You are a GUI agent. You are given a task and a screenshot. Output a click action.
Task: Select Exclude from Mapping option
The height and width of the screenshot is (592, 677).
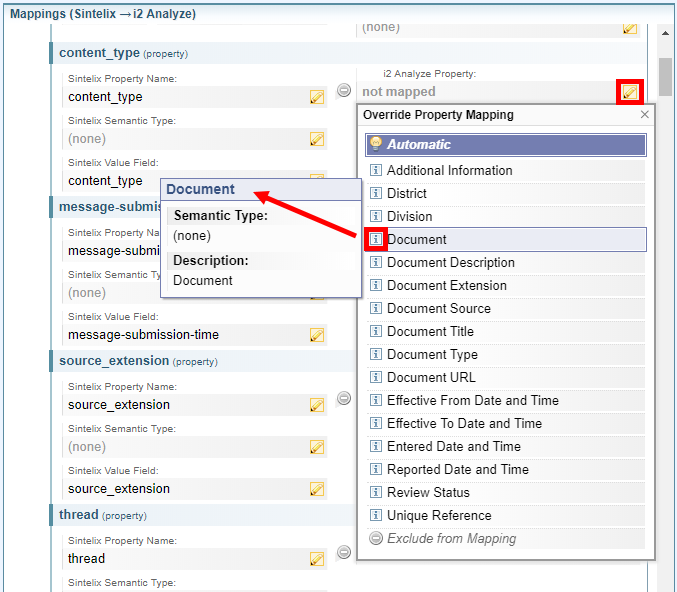point(451,538)
